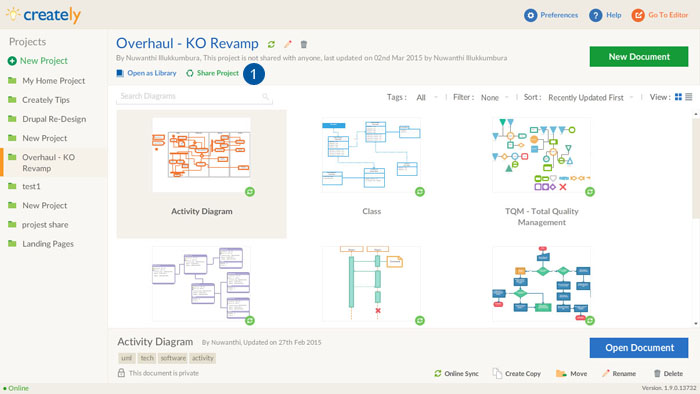This screenshot has height=394, width=700.
Task: Click the Online status indicator
Action: point(16,388)
